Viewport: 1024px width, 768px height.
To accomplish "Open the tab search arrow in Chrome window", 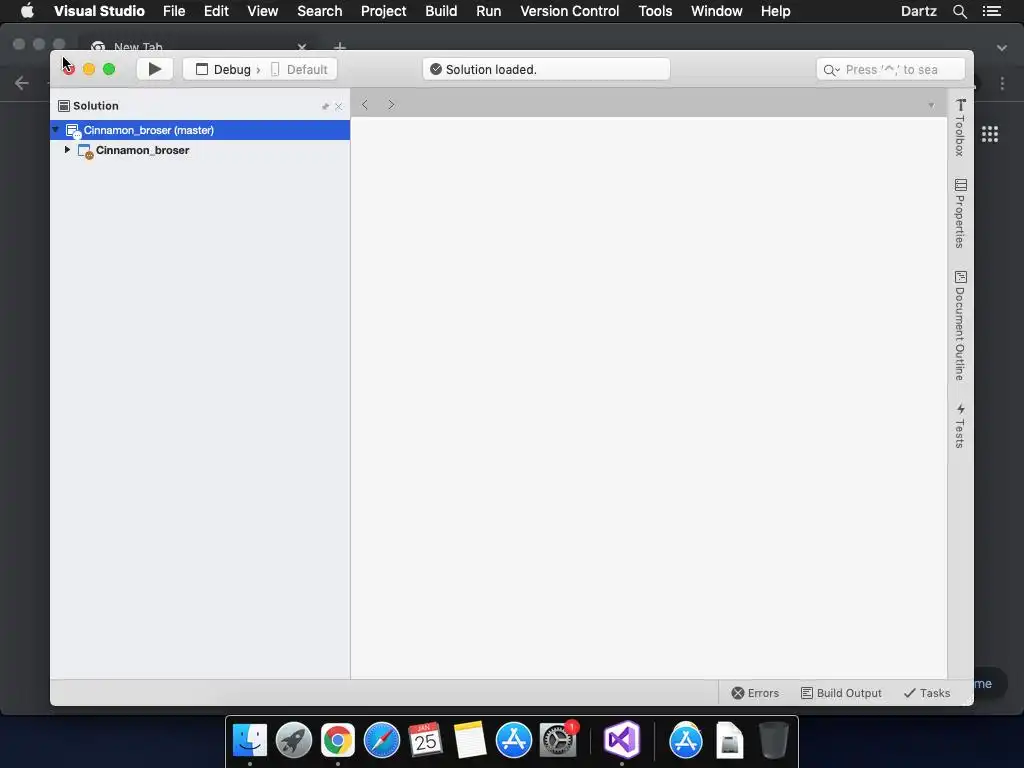I will point(1001,48).
